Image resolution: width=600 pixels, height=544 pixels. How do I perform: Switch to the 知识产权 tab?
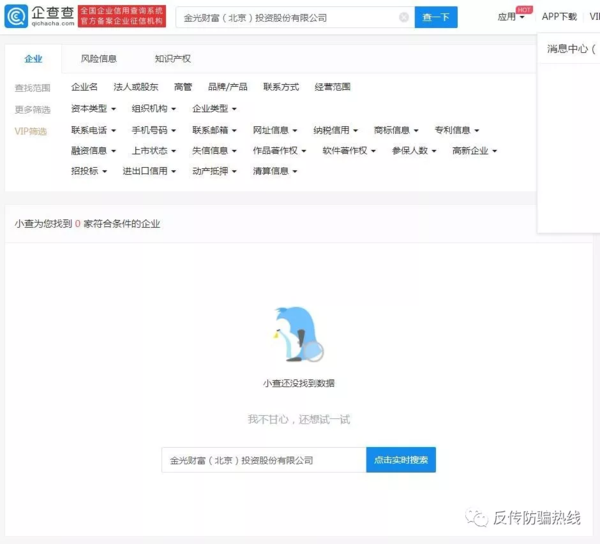coord(172,59)
